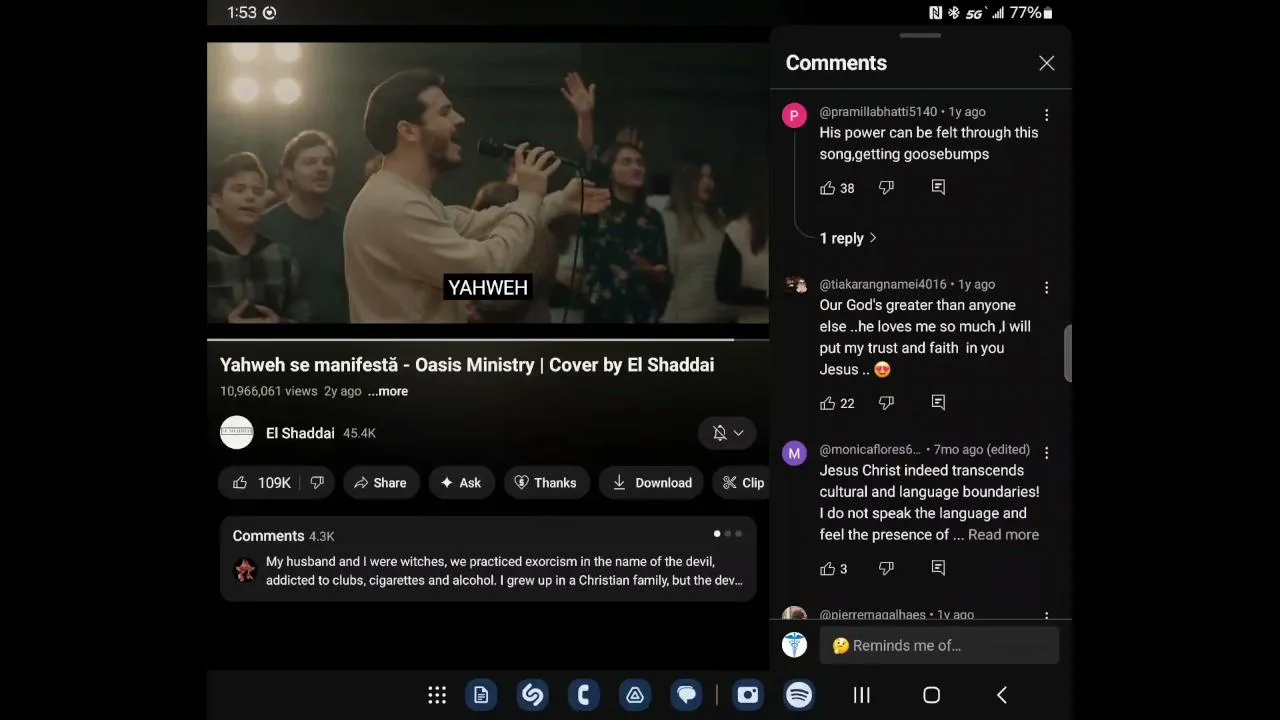
Task: Launch the document app from taskbar
Action: click(481, 695)
